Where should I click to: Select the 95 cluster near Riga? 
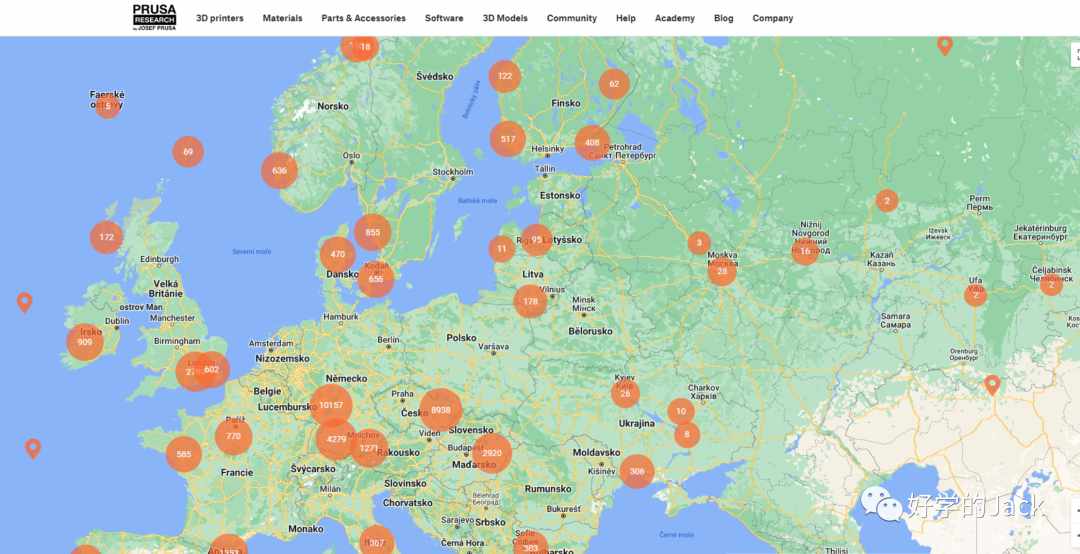click(x=537, y=240)
